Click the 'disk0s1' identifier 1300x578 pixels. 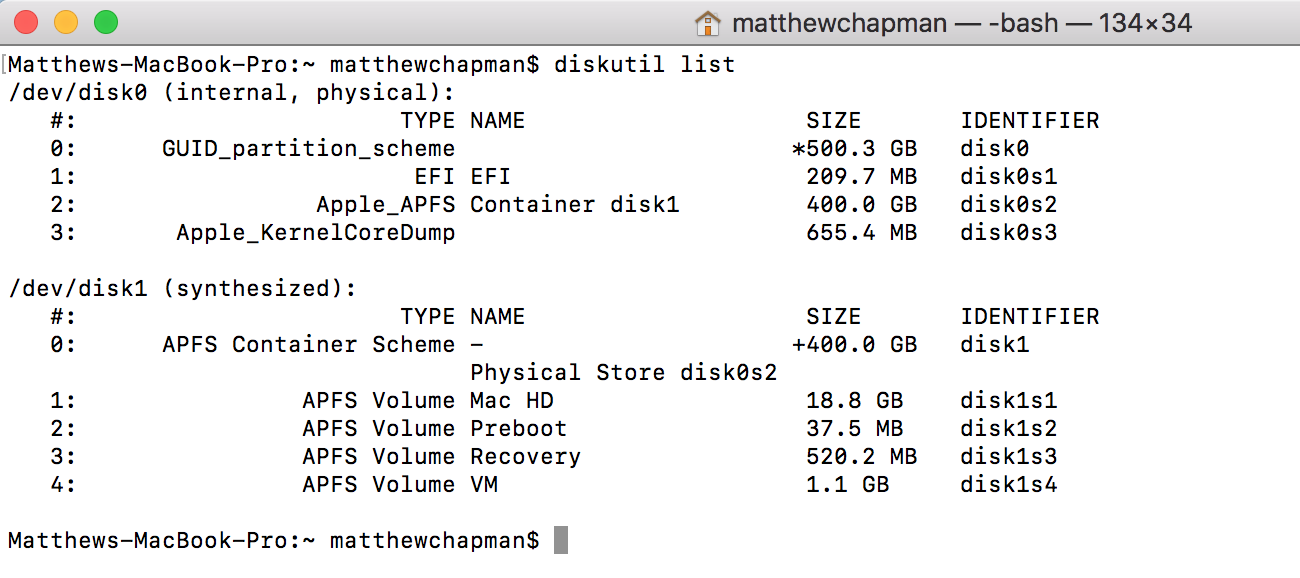coord(1009,177)
